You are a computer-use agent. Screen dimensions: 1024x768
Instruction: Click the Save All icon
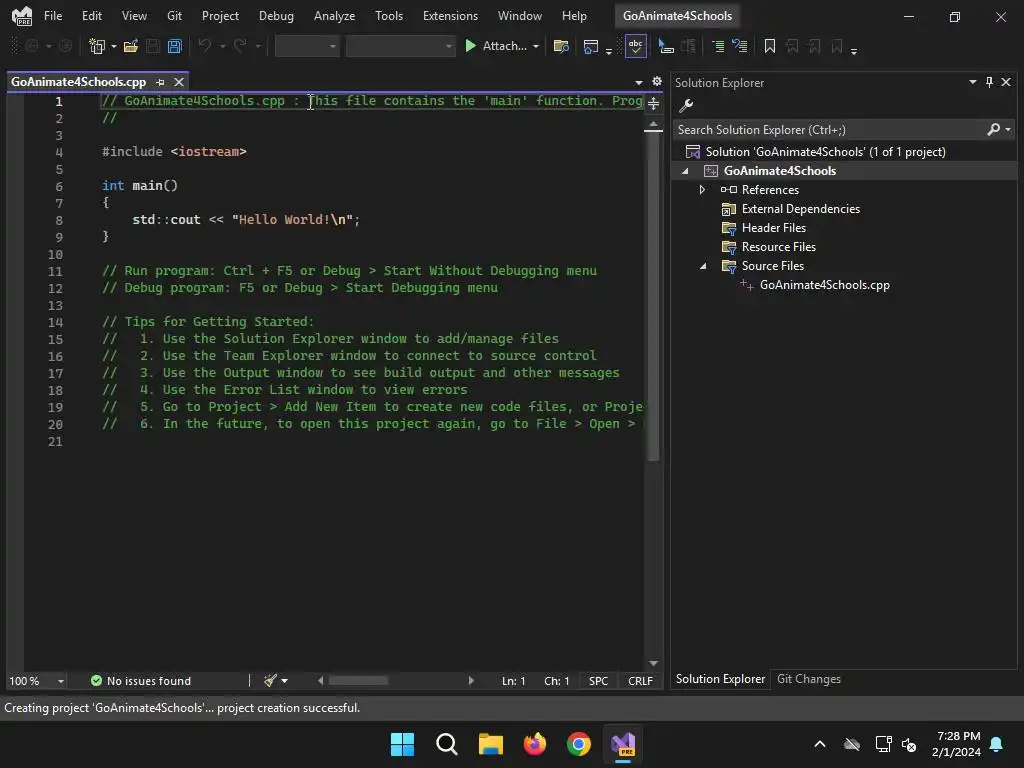click(174, 46)
